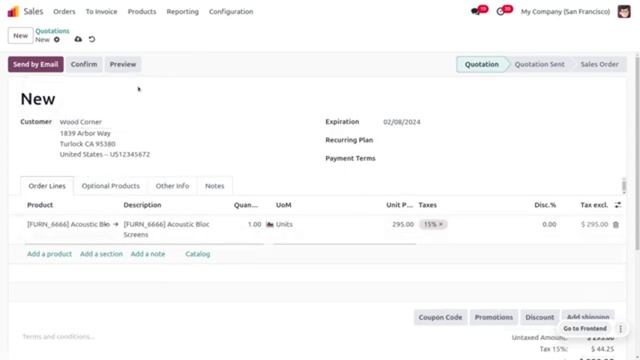Click the $ 295.00 subtotal cell
This screenshot has width=640, height=360.
pos(595,224)
